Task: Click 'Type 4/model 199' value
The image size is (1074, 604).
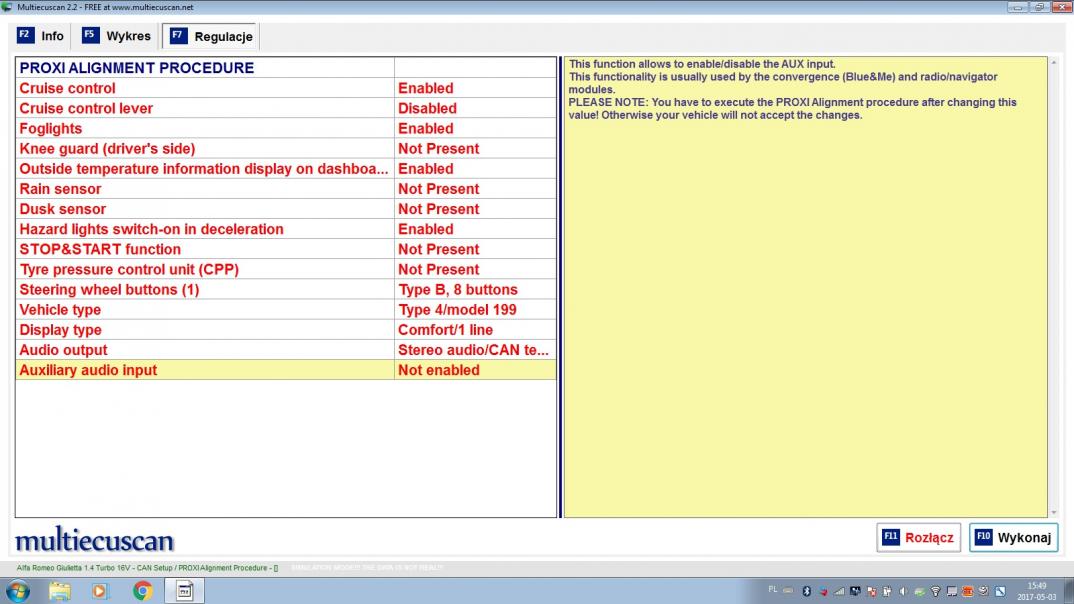Action: (x=457, y=310)
